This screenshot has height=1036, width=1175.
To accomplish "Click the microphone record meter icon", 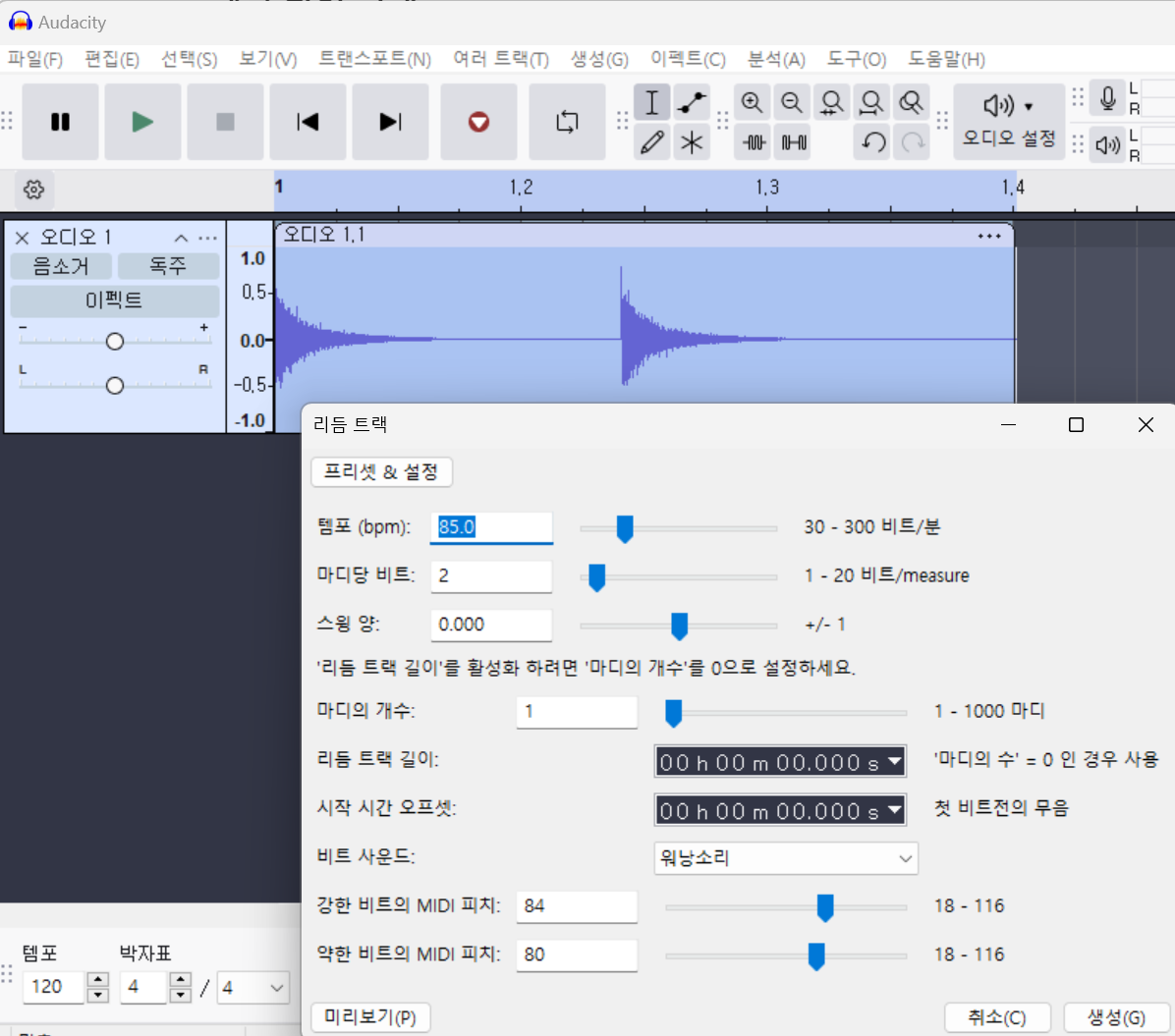I will 1107,98.
